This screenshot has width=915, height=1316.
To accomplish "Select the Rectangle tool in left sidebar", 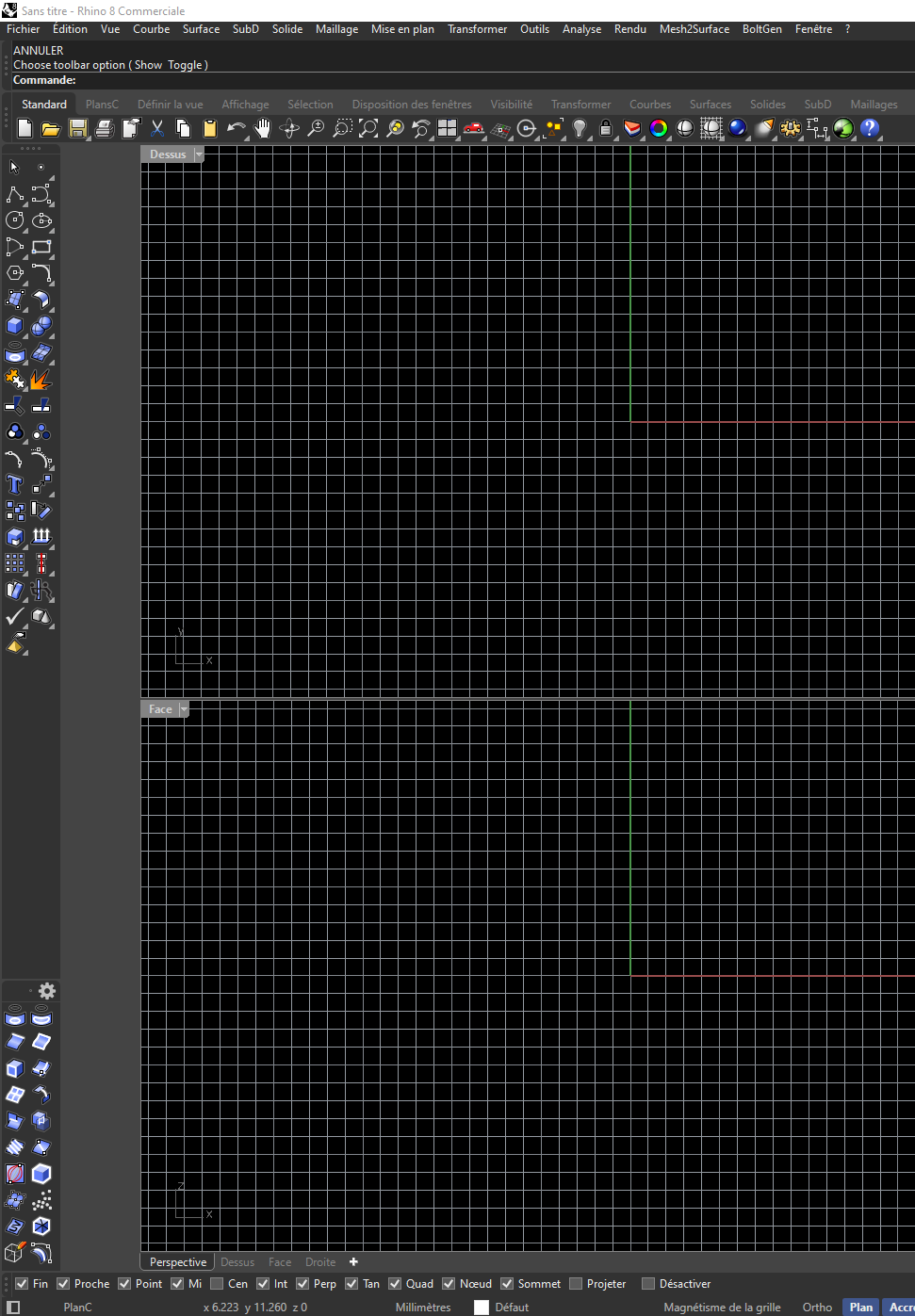I will tap(41, 247).
